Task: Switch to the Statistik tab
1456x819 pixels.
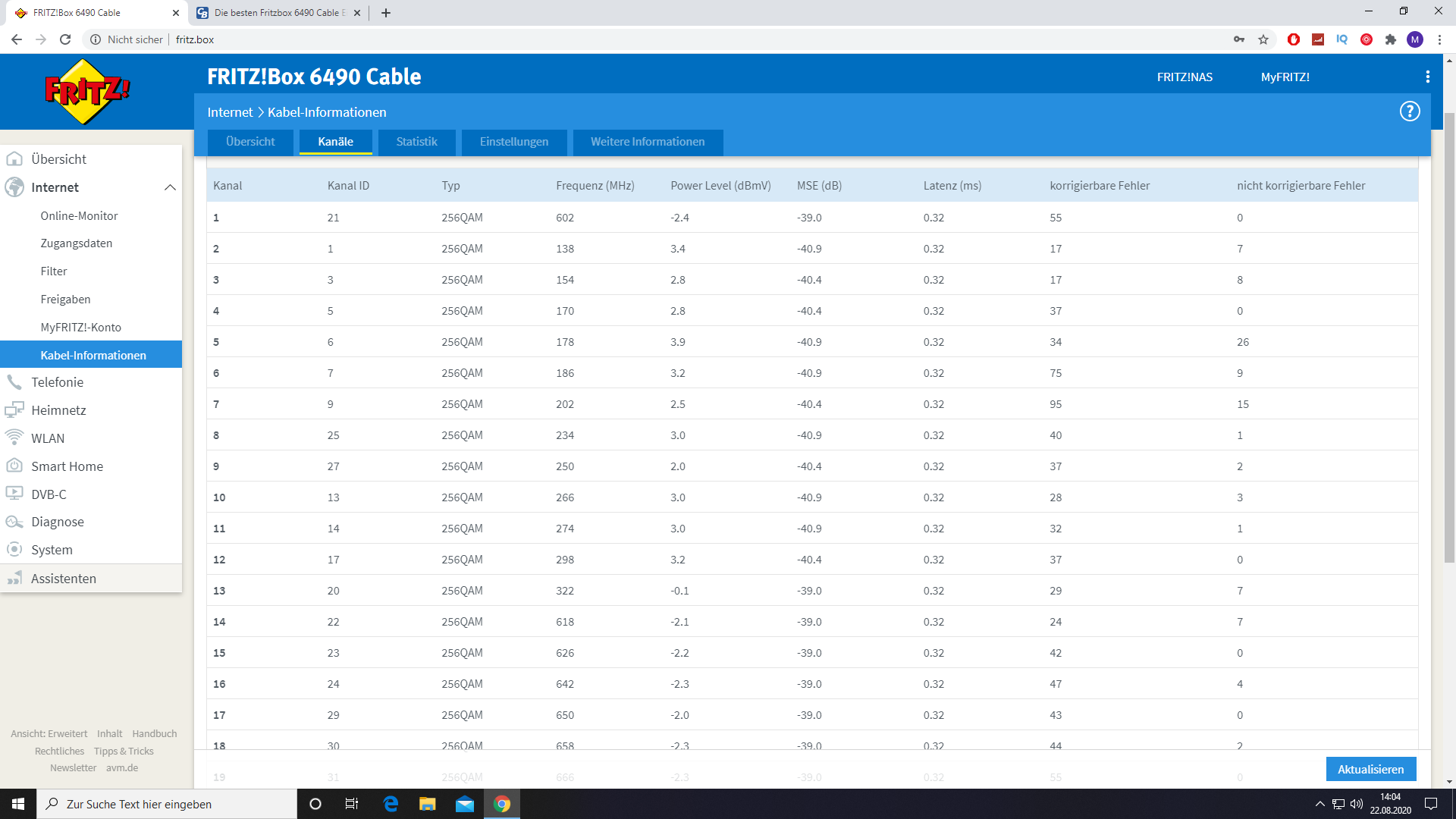Action: point(416,142)
